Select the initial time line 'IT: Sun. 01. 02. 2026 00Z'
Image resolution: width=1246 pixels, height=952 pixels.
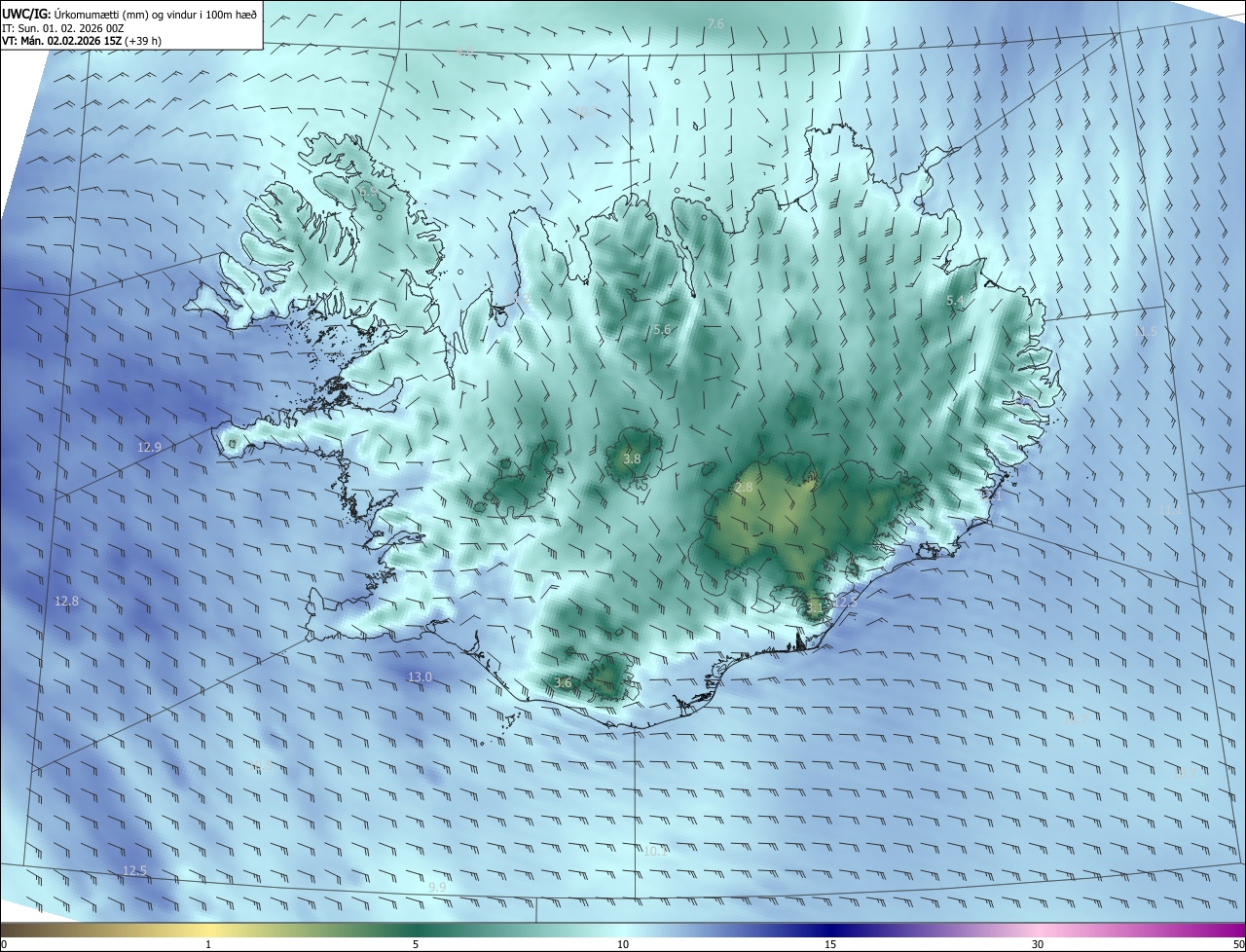[63, 28]
